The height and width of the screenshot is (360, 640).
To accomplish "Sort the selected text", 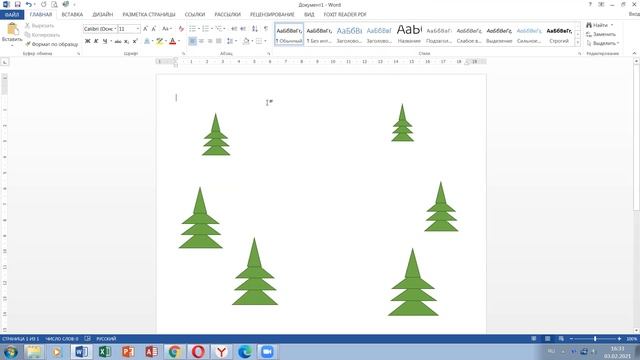I will coord(255,29).
